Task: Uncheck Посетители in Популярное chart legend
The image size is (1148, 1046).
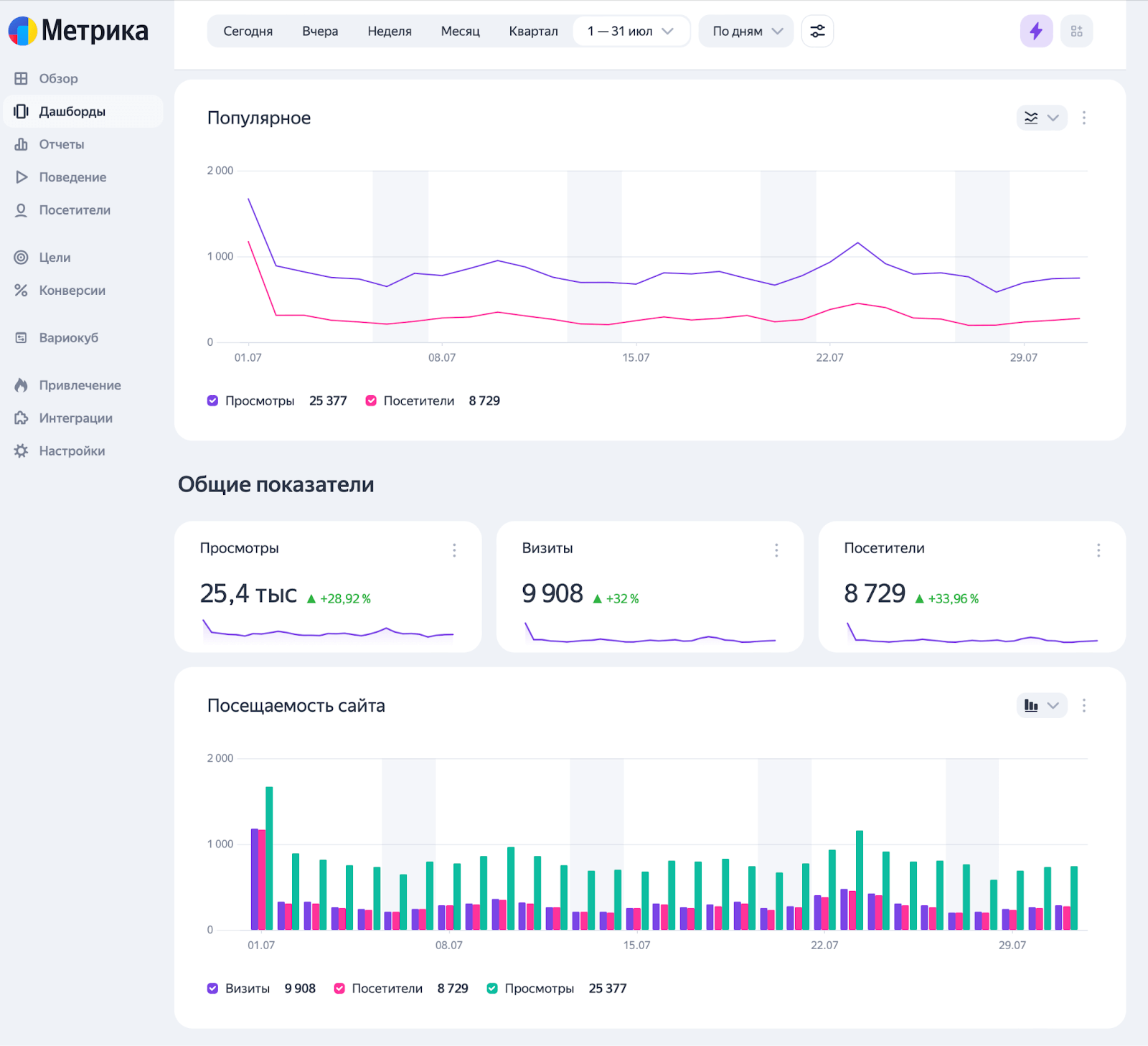Action: (x=371, y=401)
